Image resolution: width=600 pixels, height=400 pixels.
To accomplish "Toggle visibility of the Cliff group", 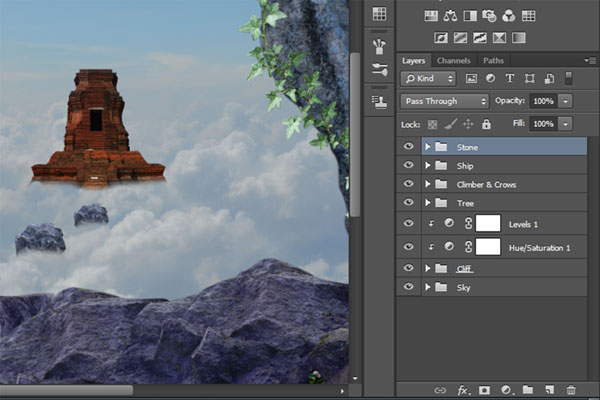I will coord(408,268).
